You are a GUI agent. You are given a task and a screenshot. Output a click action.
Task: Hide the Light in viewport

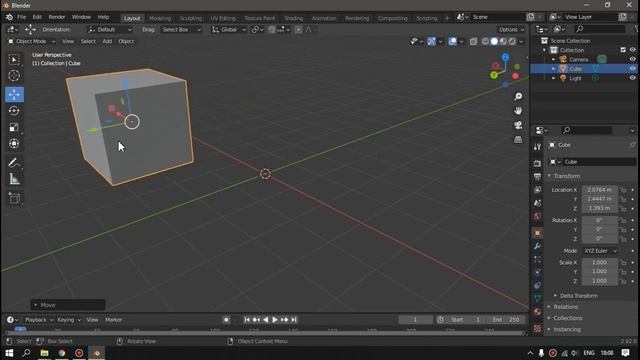pos(632,78)
